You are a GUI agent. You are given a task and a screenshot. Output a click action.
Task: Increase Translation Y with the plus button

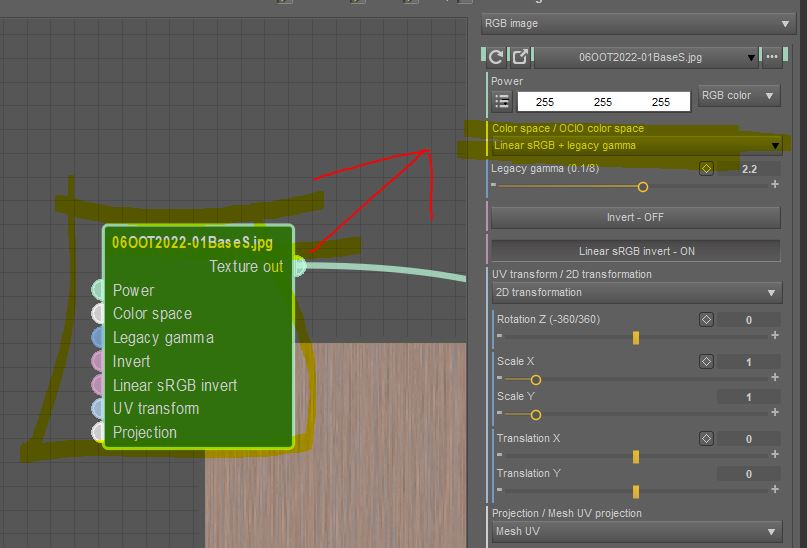[775, 490]
